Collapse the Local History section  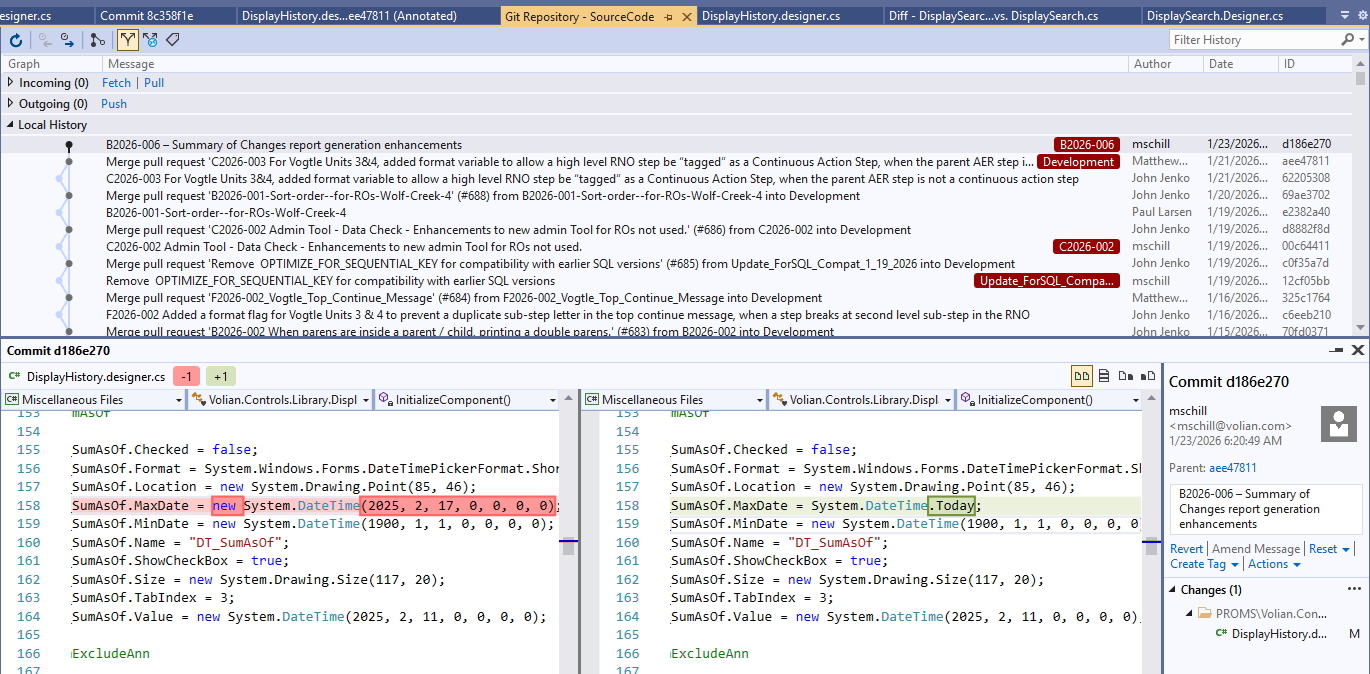coord(11,125)
